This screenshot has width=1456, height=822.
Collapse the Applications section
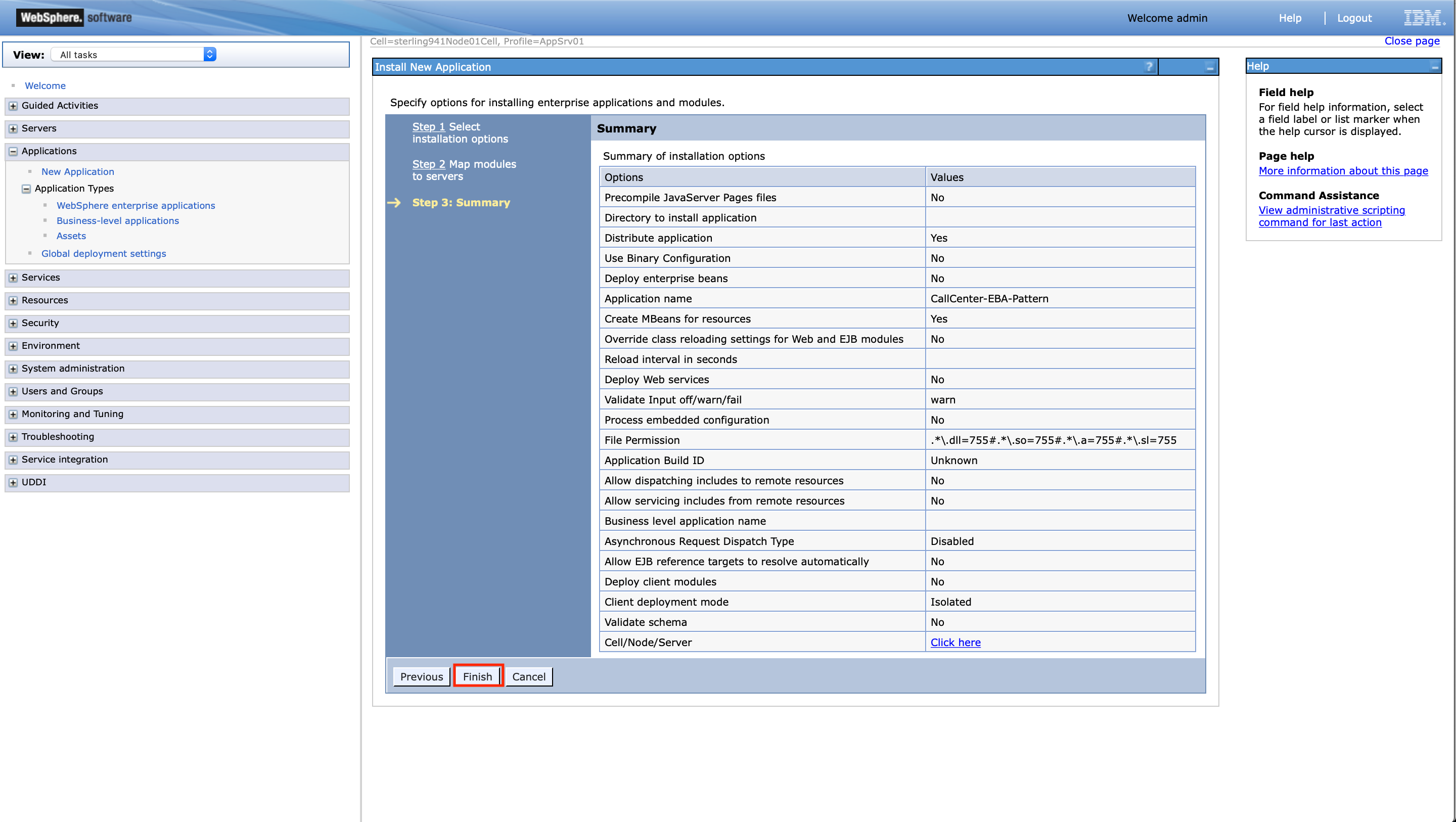tap(13, 151)
